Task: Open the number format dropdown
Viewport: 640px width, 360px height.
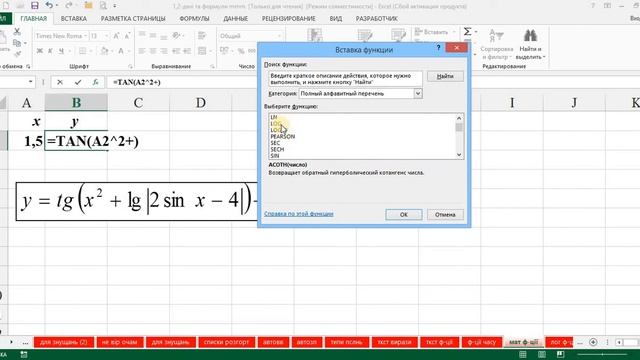Action: (x=280, y=36)
